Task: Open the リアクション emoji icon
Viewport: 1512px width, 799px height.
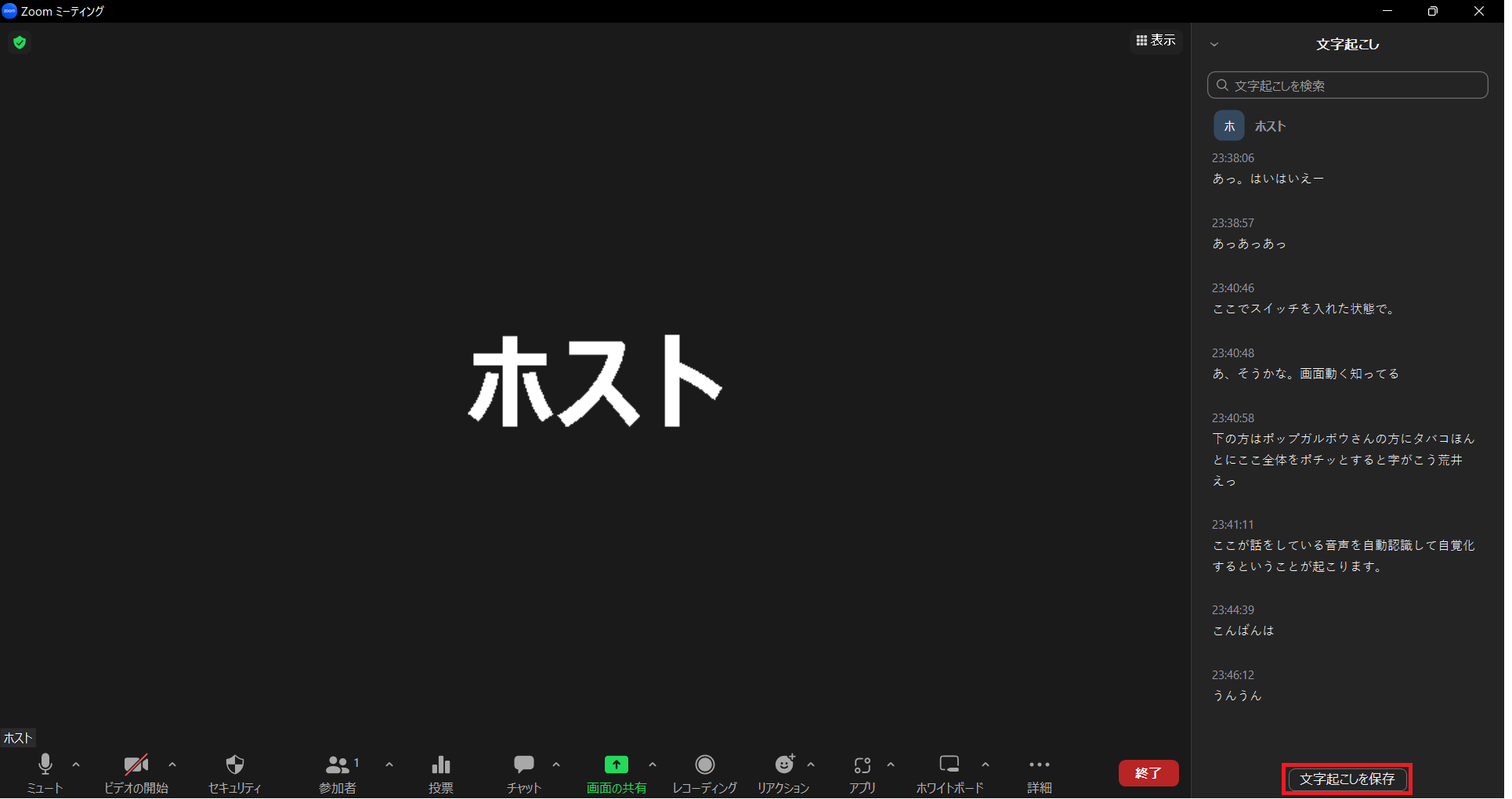Action: [783, 765]
